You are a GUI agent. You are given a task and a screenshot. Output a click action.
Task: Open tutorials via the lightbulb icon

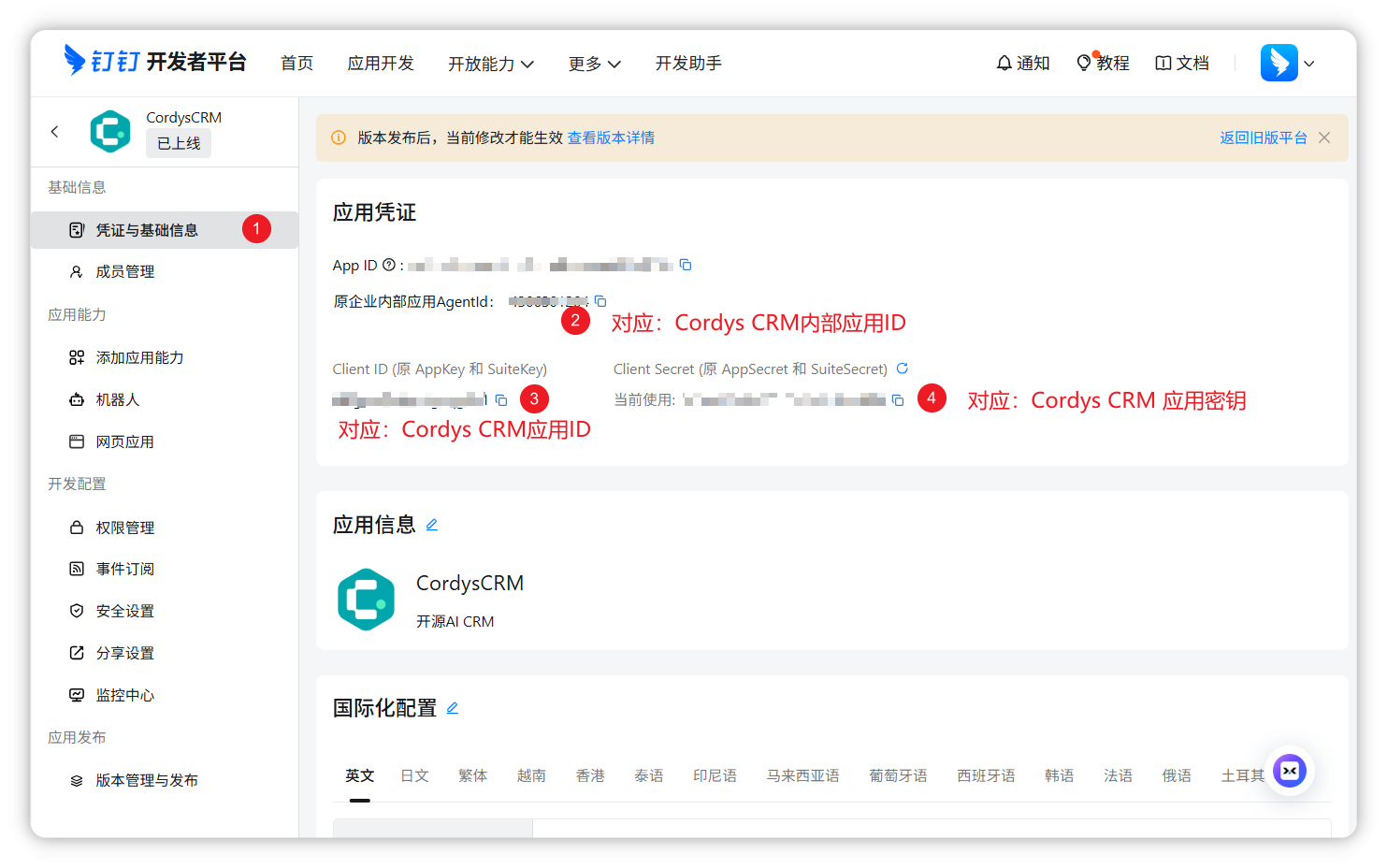pos(1084,63)
